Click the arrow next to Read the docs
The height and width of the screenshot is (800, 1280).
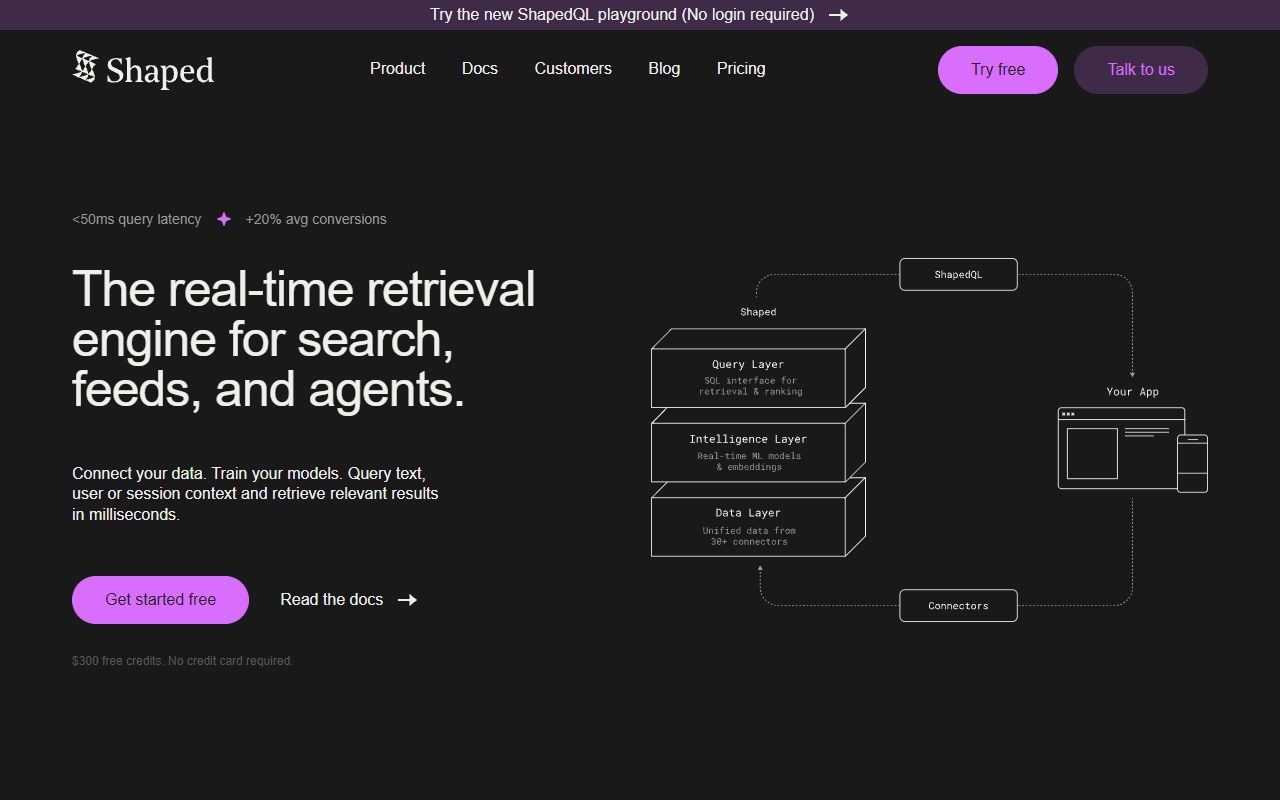[407, 600]
